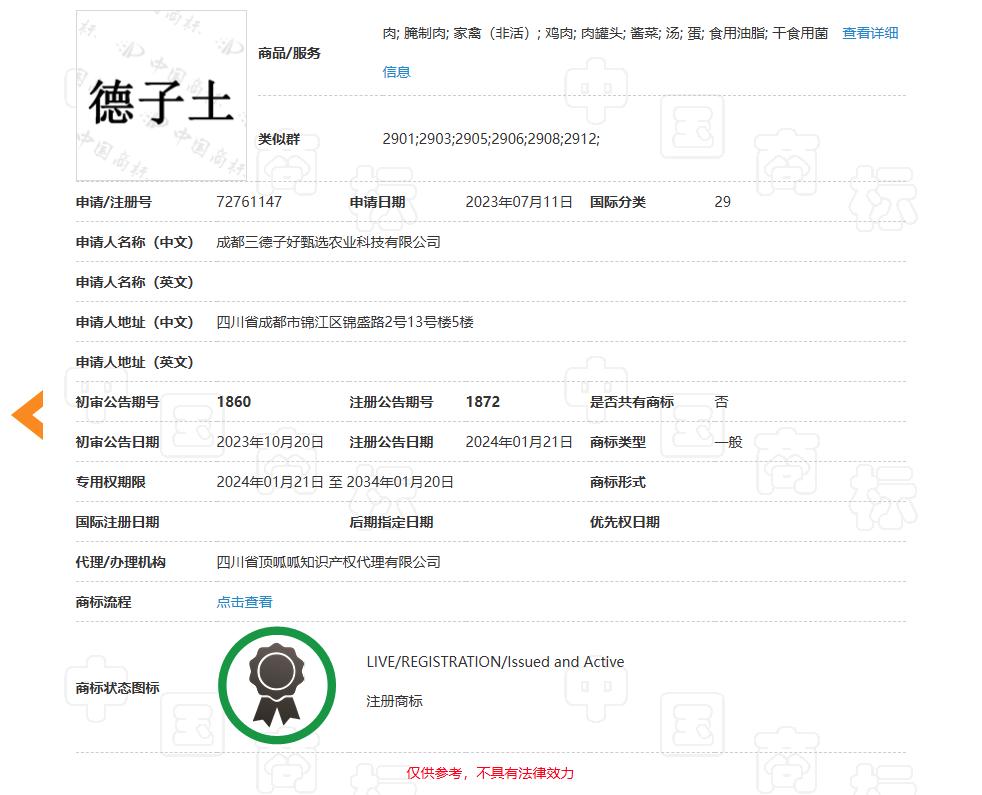Click 点击查看 to view trademark process

[x=244, y=602]
